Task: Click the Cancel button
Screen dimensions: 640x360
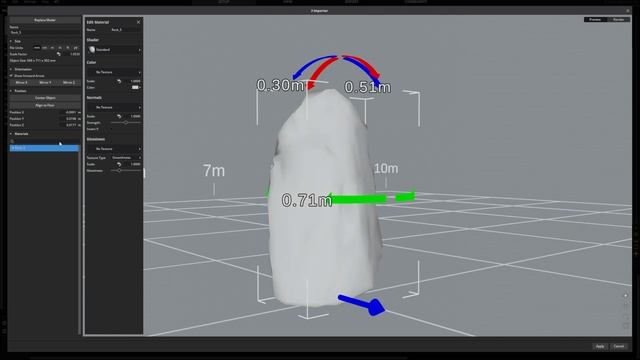Action: coord(619,346)
